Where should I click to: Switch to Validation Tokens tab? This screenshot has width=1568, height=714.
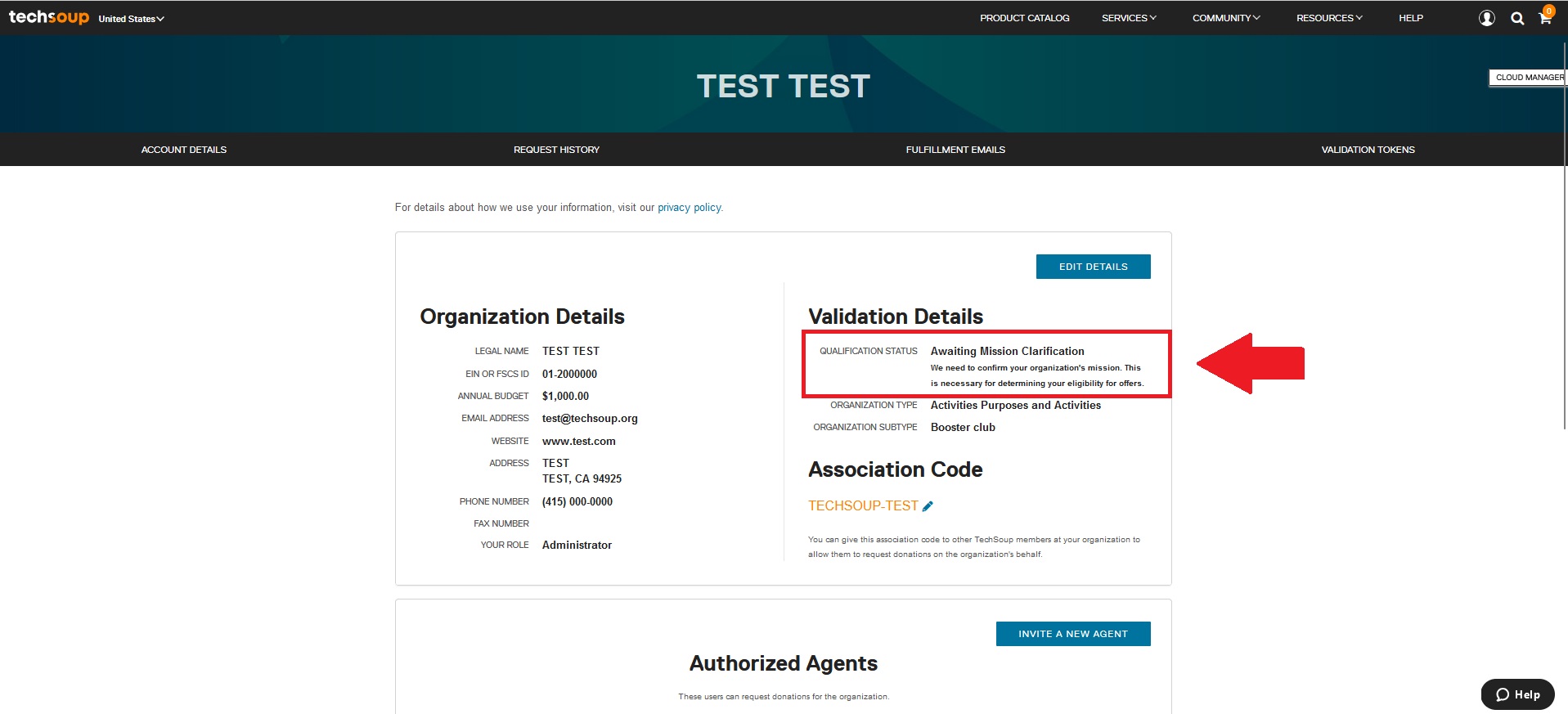pyautogui.click(x=1368, y=150)
